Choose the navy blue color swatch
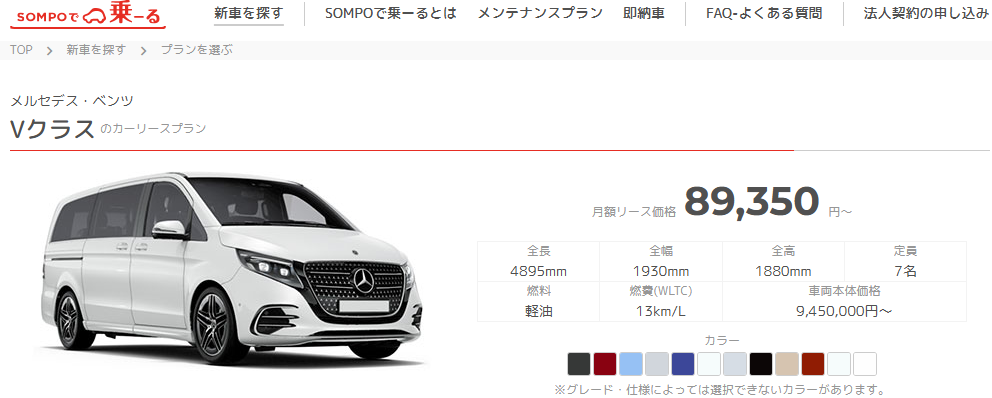 coord(683,364)
